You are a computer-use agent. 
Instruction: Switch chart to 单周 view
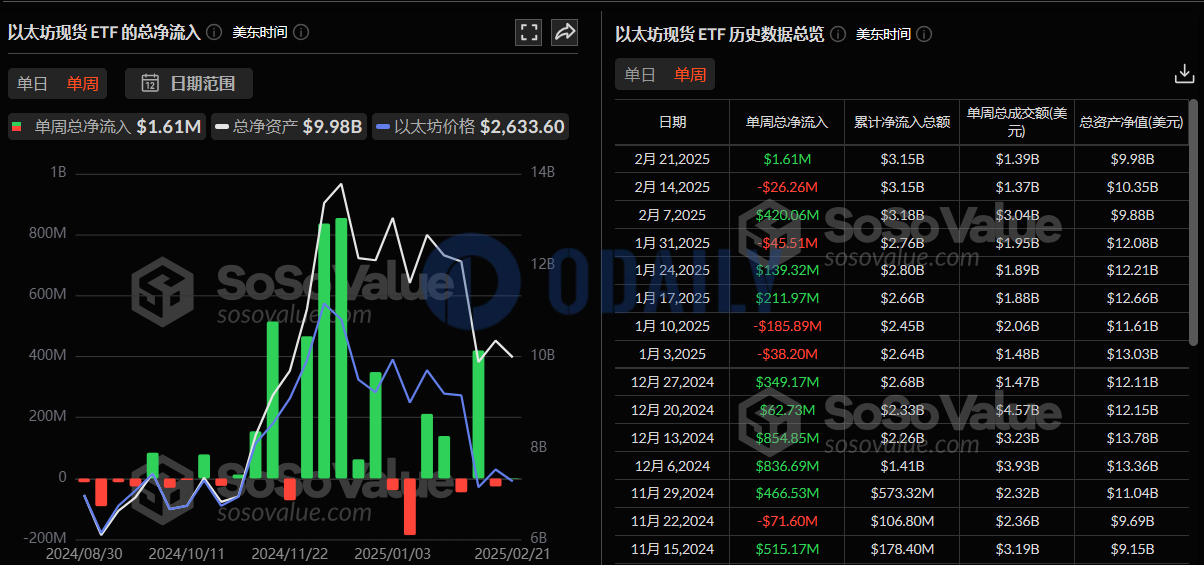[83, 84]
